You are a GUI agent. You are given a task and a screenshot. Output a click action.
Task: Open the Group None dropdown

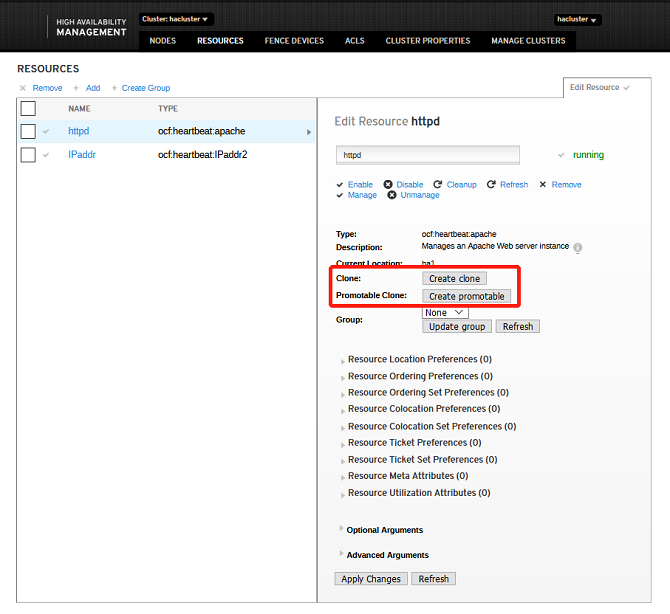[445, 313]
